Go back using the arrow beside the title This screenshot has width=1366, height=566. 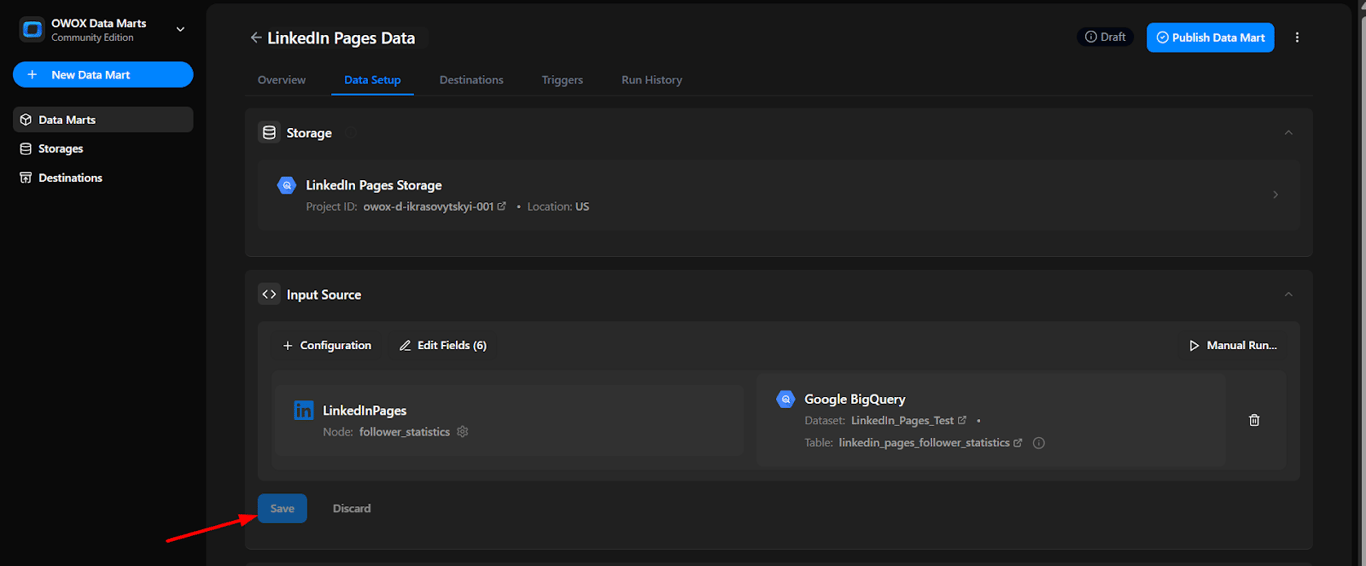257,38
